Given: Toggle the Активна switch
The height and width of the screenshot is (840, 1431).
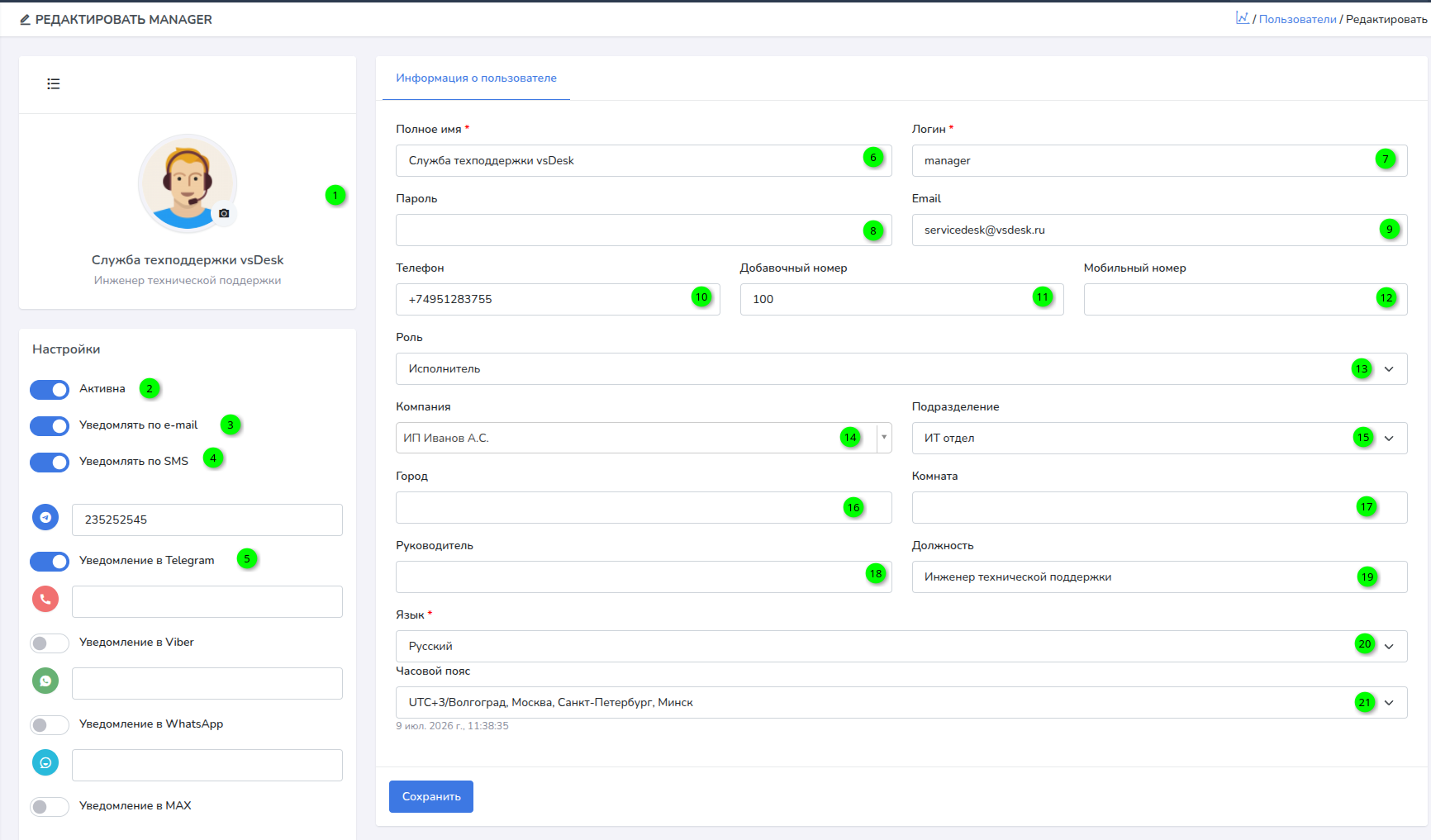Looking at the screenshot, I should (x=50, y=390).
